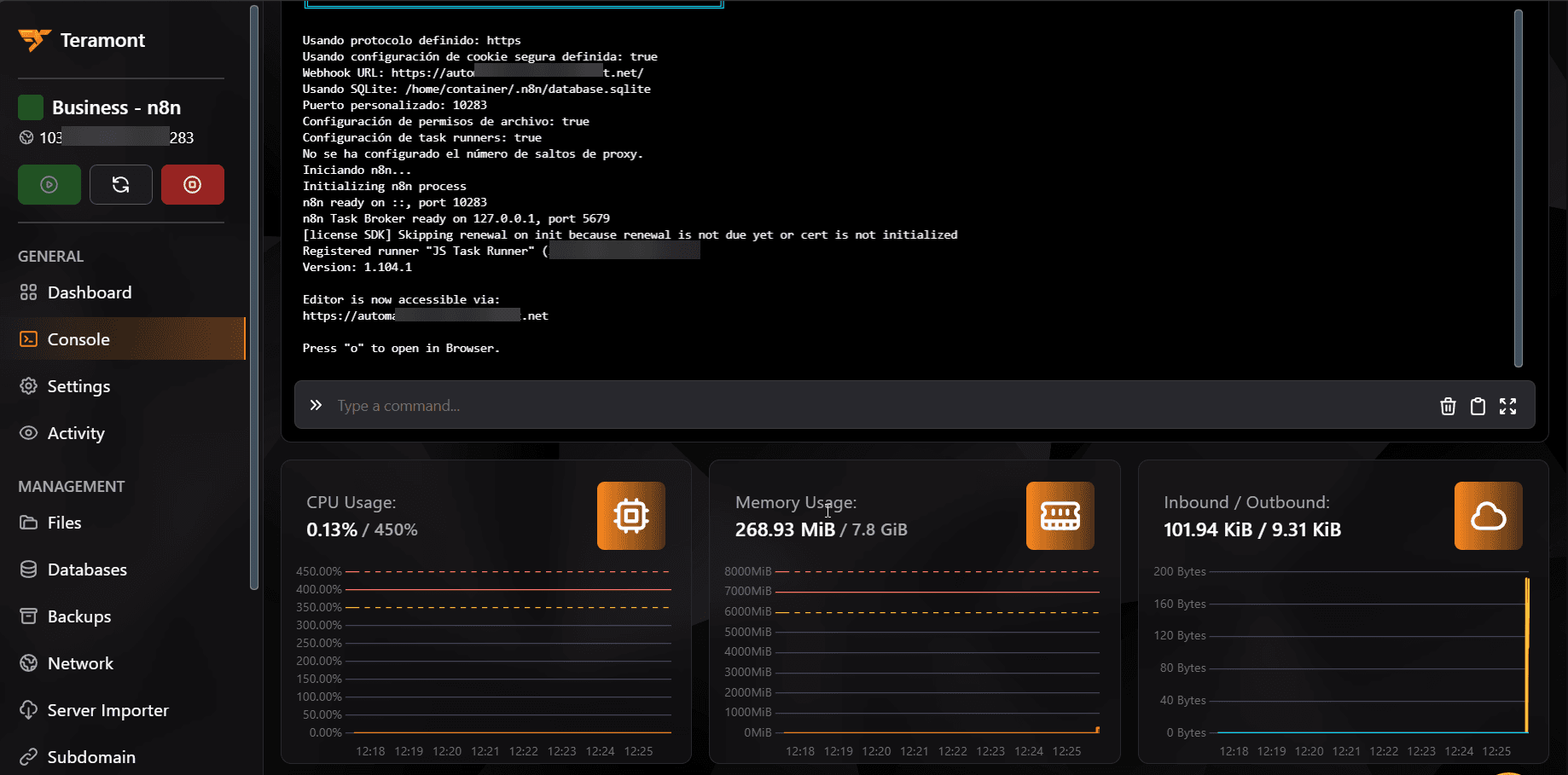Click the sidebar scrollbar
This screenshot has height=775, width=1568.
tap(253, 297)
